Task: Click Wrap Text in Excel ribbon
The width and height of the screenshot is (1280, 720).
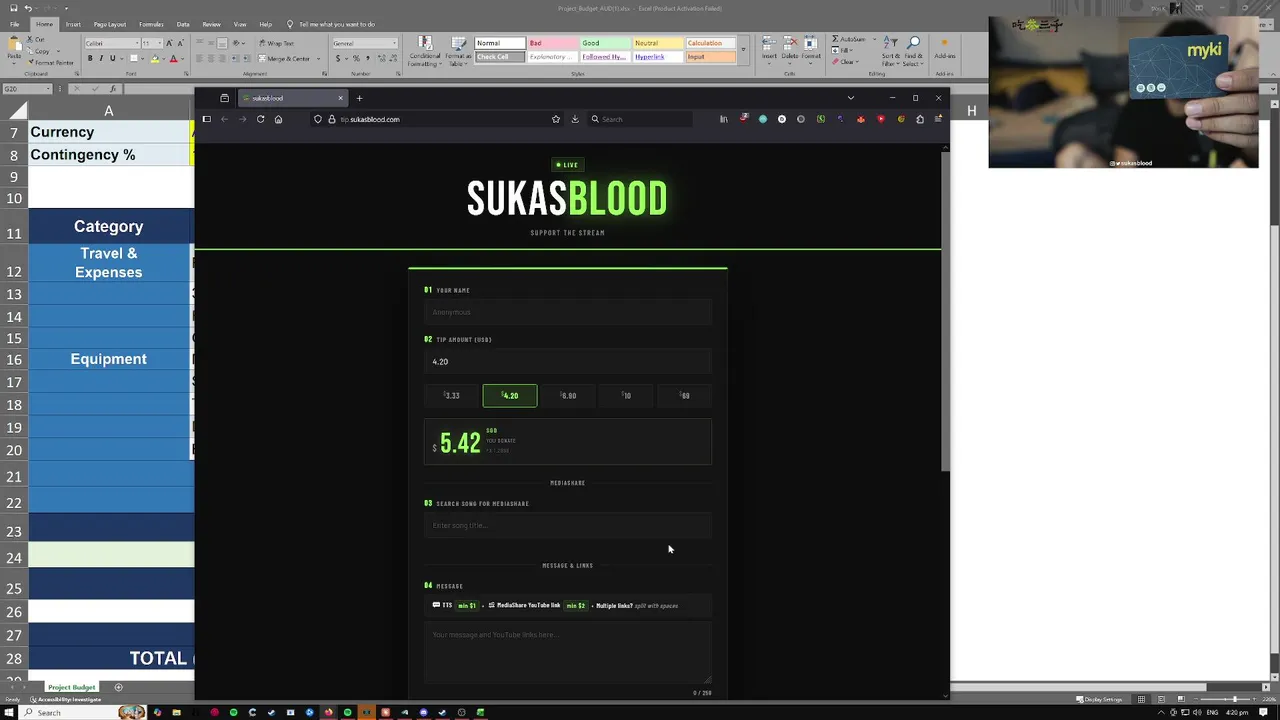Action: [276, 43]
